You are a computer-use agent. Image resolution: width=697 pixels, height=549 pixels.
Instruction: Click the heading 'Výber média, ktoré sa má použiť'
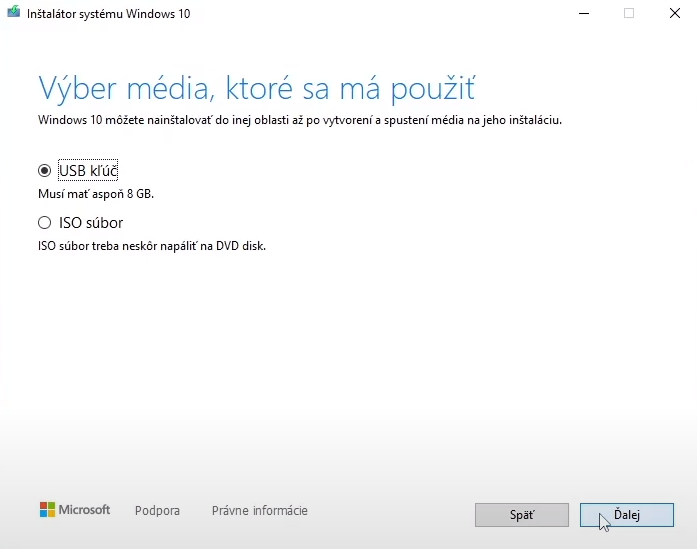click(257, 88)
